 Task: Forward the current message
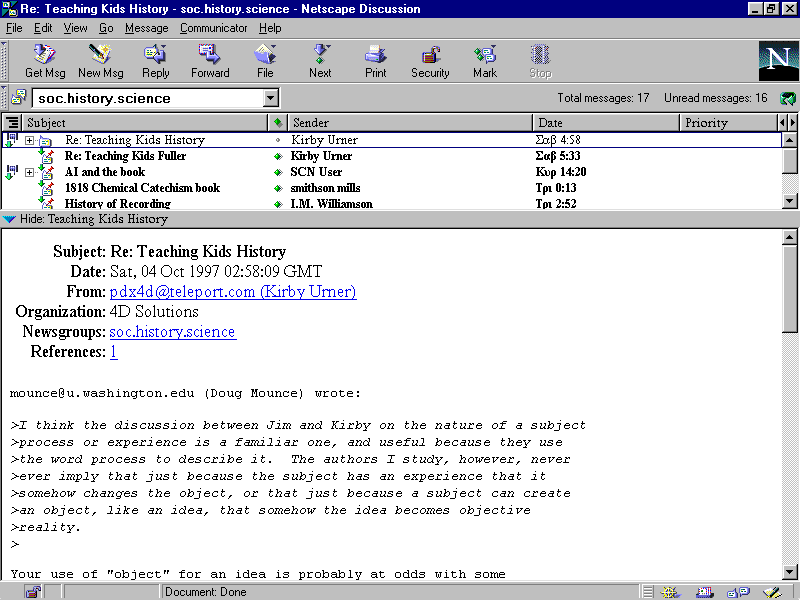pyautogui.click(x=210, y=61)
